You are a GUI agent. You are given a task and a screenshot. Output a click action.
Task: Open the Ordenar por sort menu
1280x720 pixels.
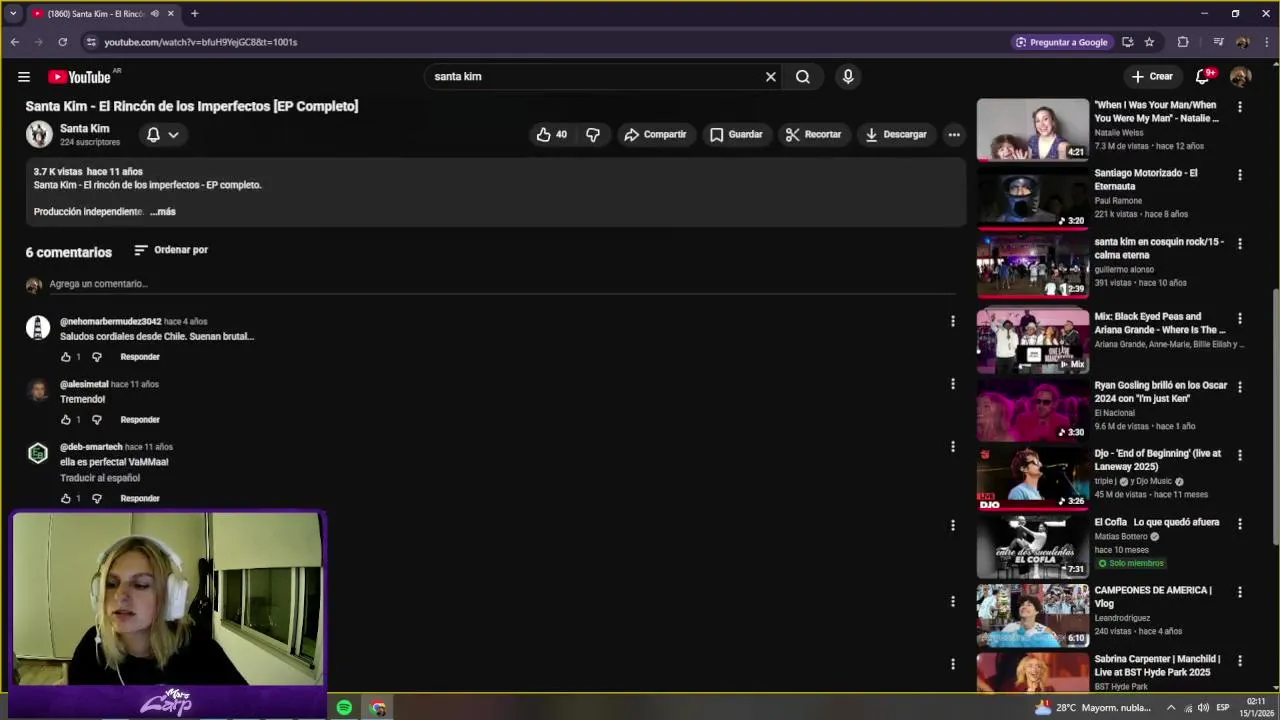(171, 250)
